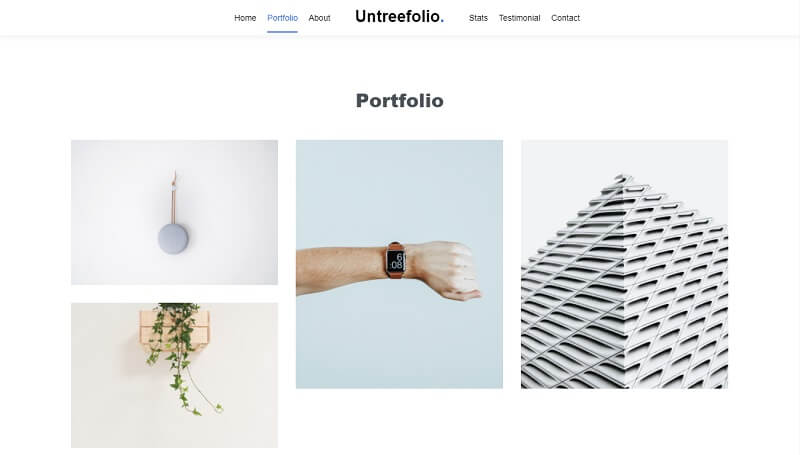Click the Untreefolio logo text
This screenshot has width=800, height=455.
(x=397, y=16)
